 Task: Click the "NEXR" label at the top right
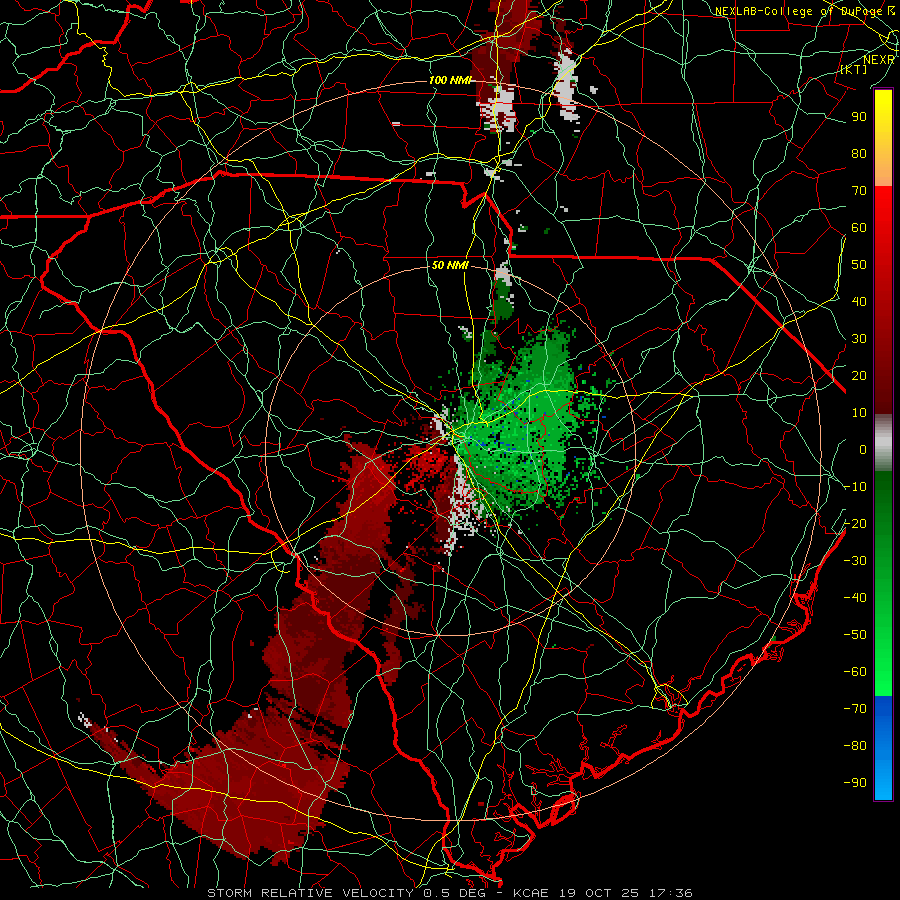coord(879,60)
